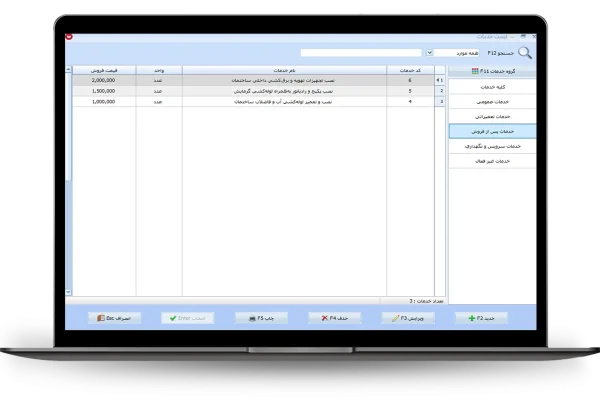Click the empty search text input field
The width and height of the screenshot is (600, 400).
(x=361, y=53)
